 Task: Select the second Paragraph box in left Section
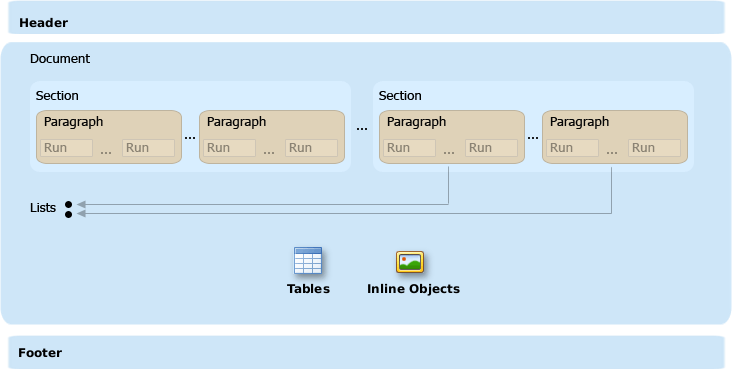272,137
